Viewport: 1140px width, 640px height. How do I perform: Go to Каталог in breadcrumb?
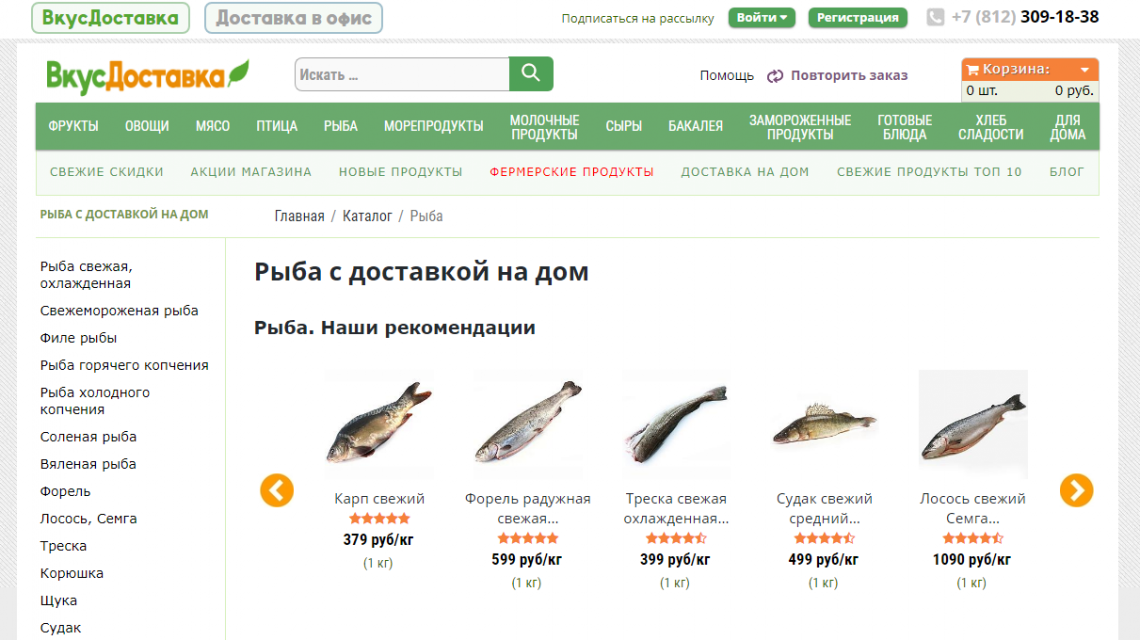click(367, 216)
